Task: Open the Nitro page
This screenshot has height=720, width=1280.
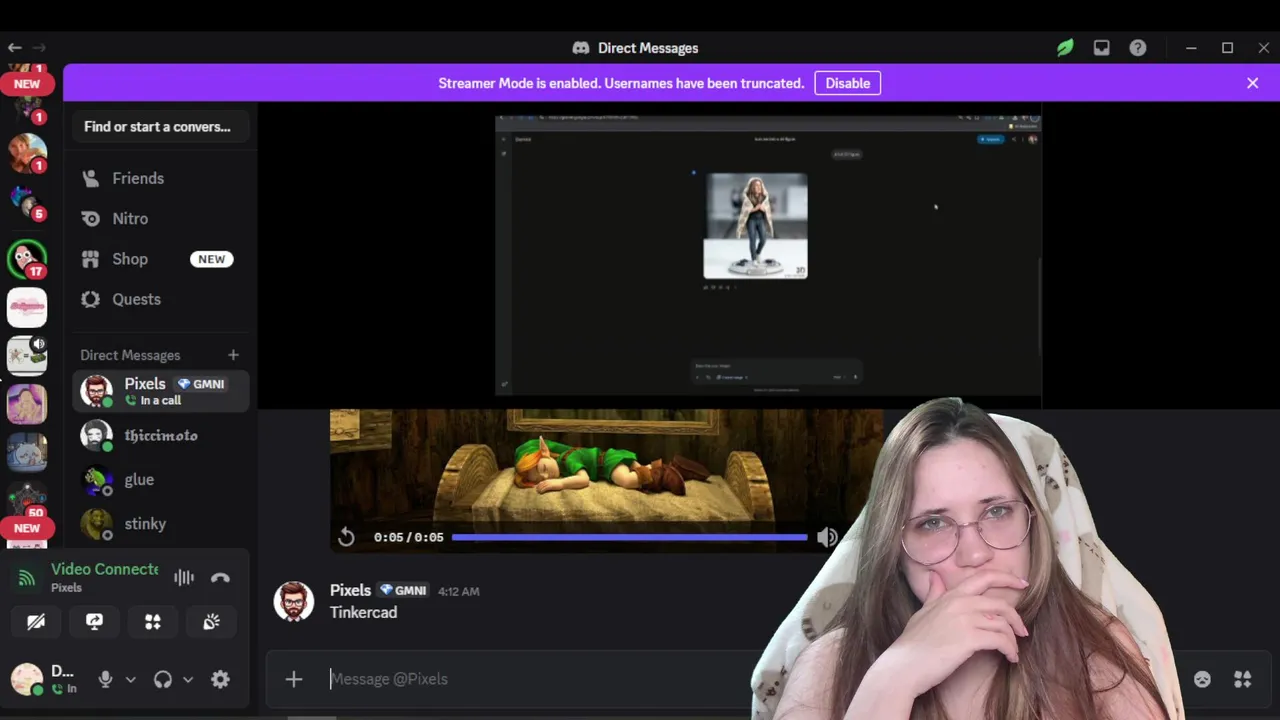Action: 160,218
